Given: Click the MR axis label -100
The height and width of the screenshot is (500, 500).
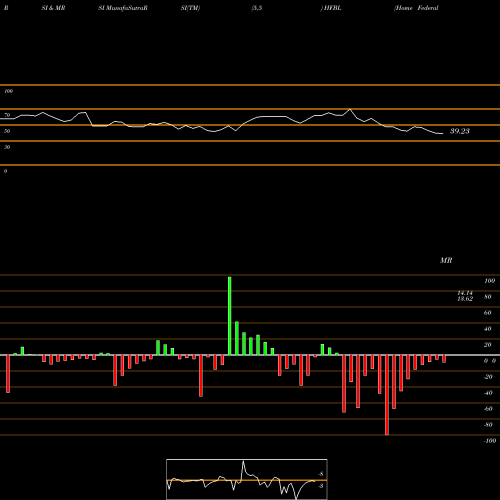Looking at the screenshot, I should 490,441.
